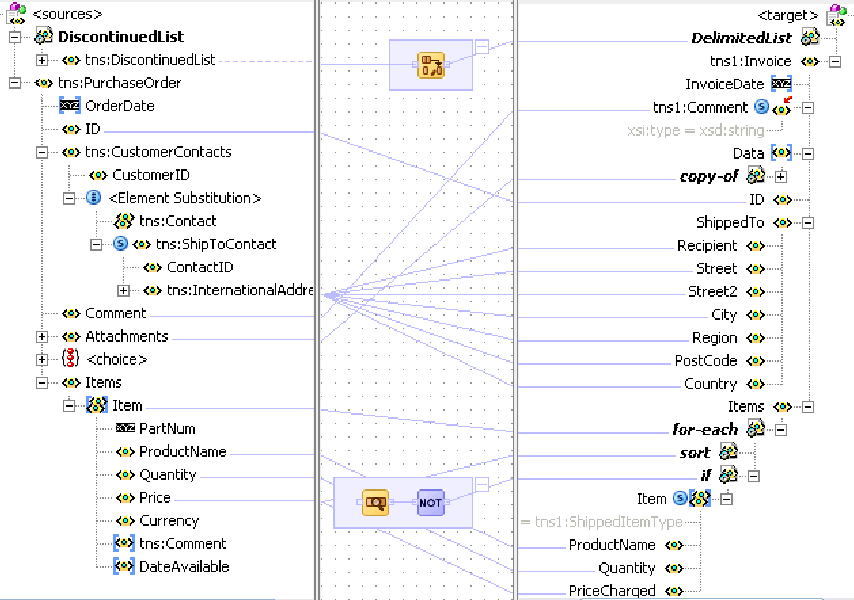This screenshot has height=600, width=854.
Task: Expand the tns:DiscontinuedList node
Action: 42,60
